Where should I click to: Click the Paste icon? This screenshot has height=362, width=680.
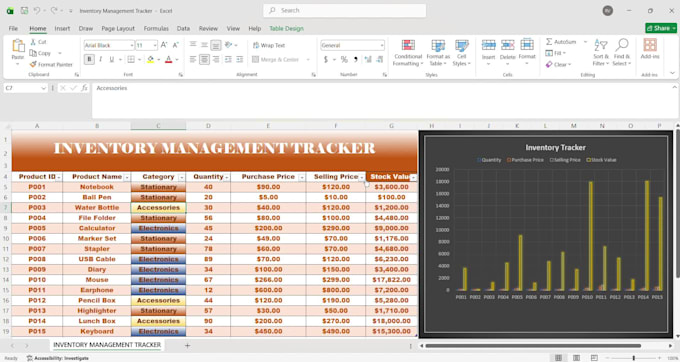pos(18,46)
